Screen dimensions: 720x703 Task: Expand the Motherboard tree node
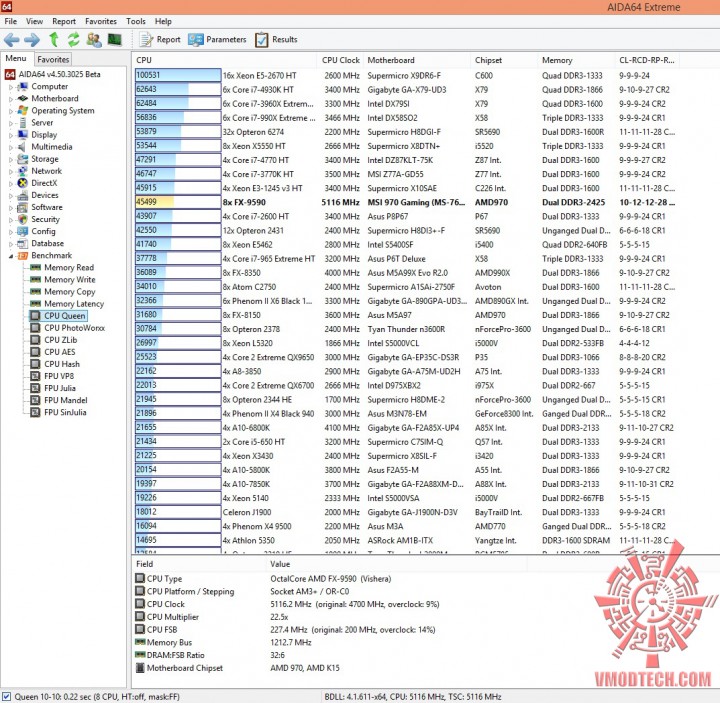point(11,99)
